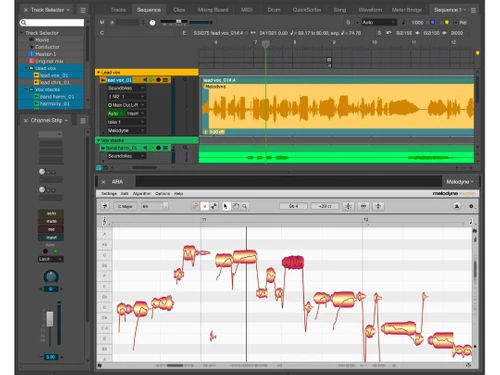This screenshot has width=500, height=375.
Task: Open the Channel Strip panel menu icon
Action: click(83, 120)
